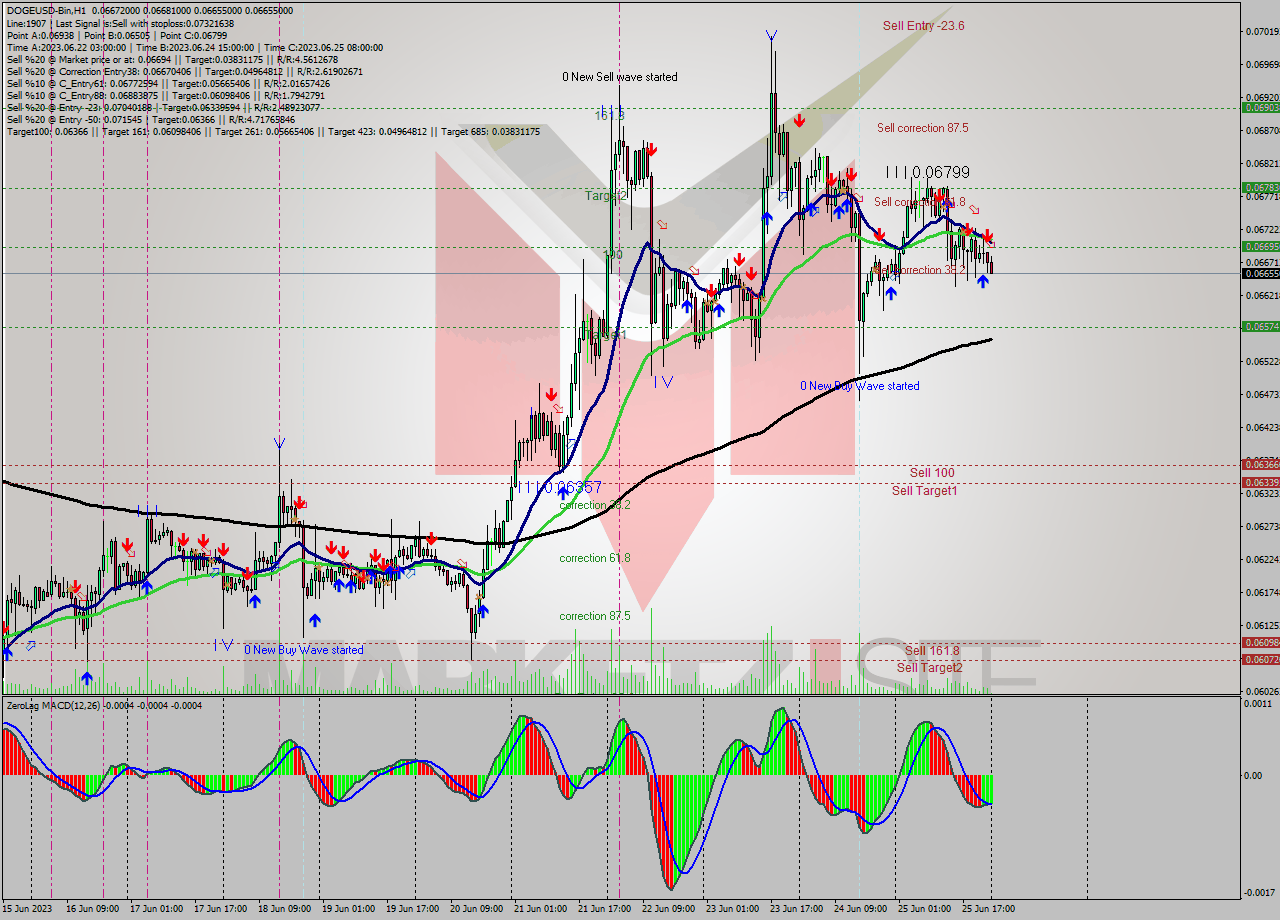Click the 'Sell correction 87.5' label

(922, 128)
